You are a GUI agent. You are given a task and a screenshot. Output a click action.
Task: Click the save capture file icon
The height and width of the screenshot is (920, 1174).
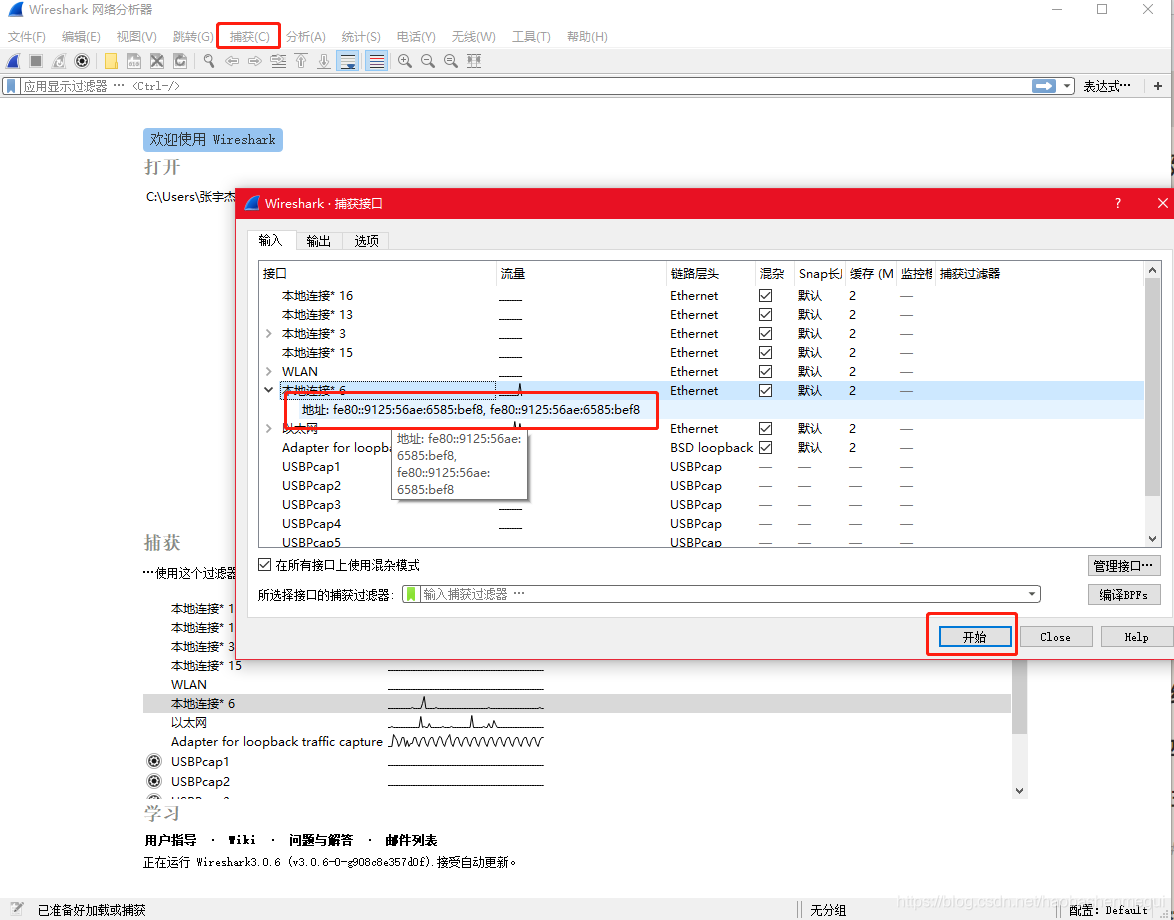pos(133,61)
